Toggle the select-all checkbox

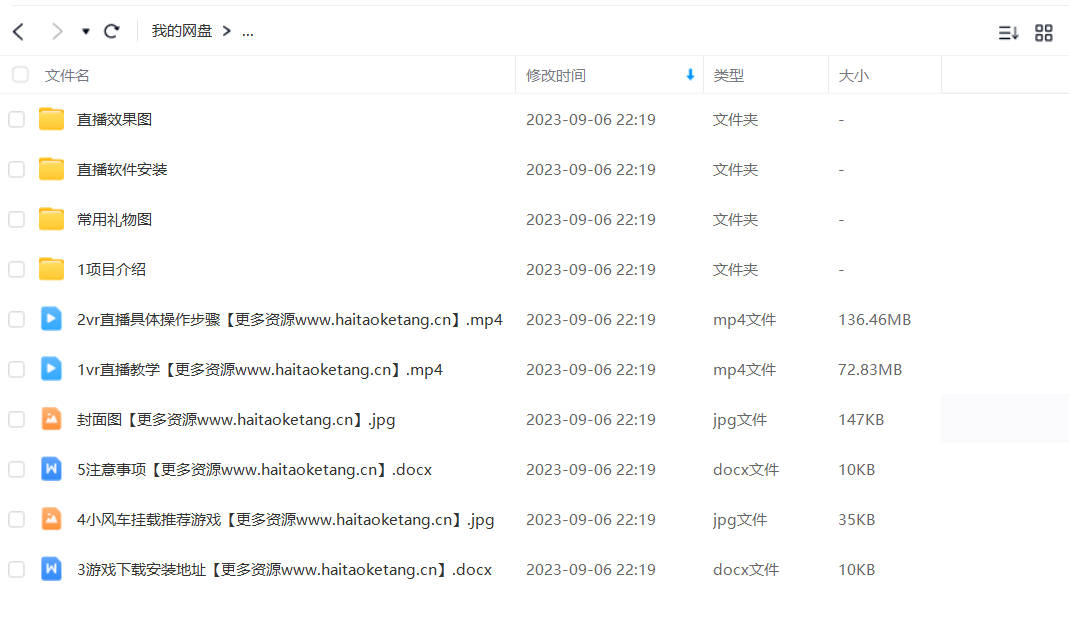(20, 74)
